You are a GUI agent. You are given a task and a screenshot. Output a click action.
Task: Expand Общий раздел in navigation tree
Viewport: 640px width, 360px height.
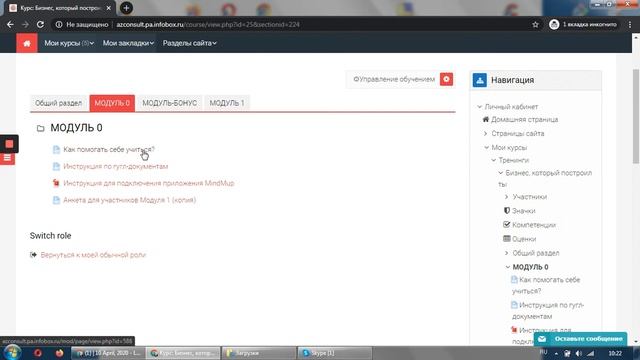click(507, 253)
